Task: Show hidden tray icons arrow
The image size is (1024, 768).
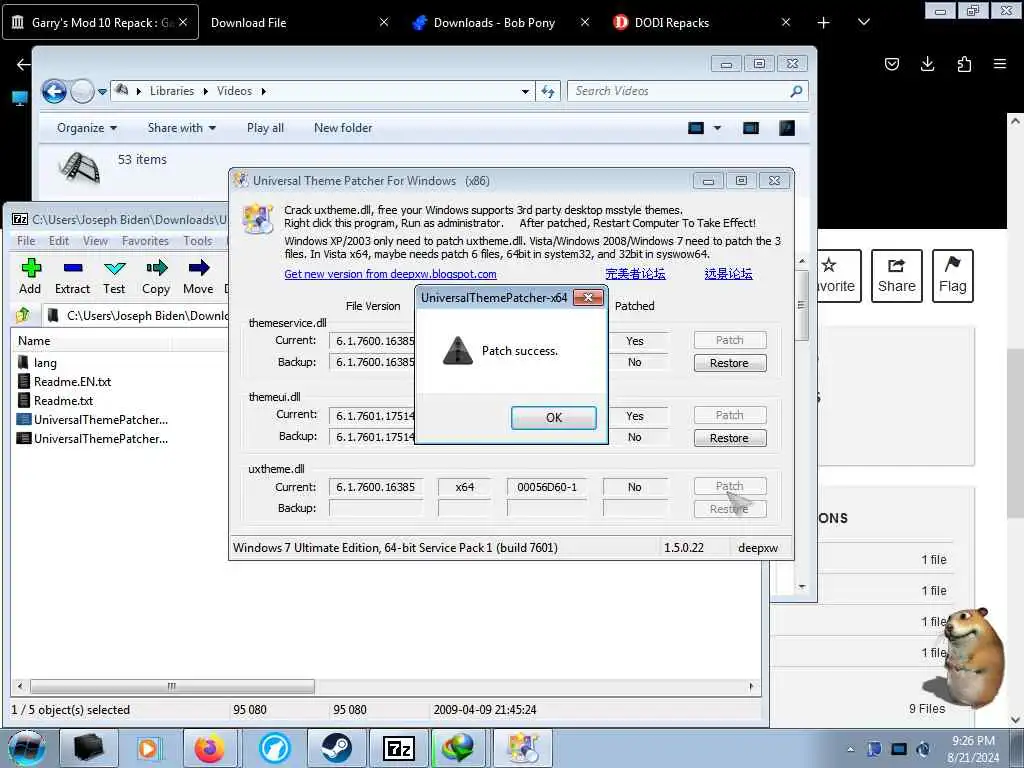Action: pos(850,749)
